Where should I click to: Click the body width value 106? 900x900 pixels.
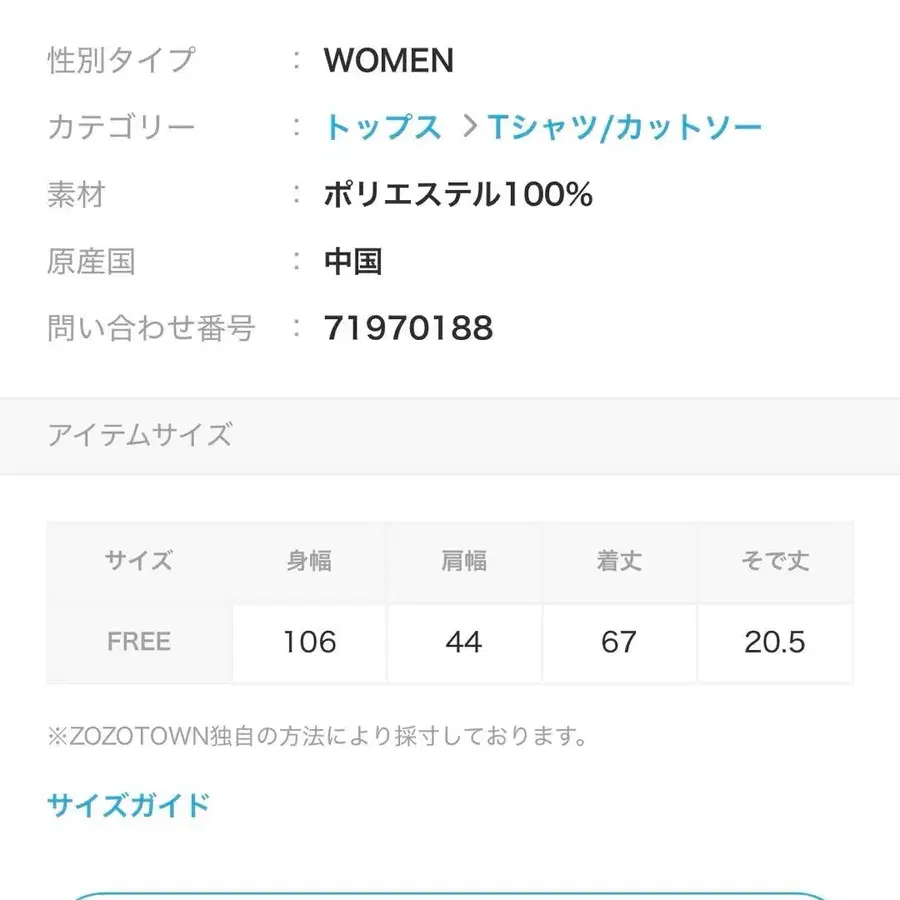tap(307, 642)
